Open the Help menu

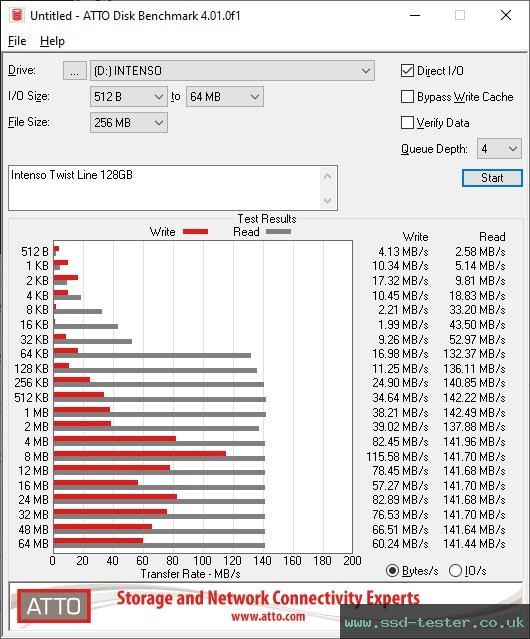click(x=52, y=41)
